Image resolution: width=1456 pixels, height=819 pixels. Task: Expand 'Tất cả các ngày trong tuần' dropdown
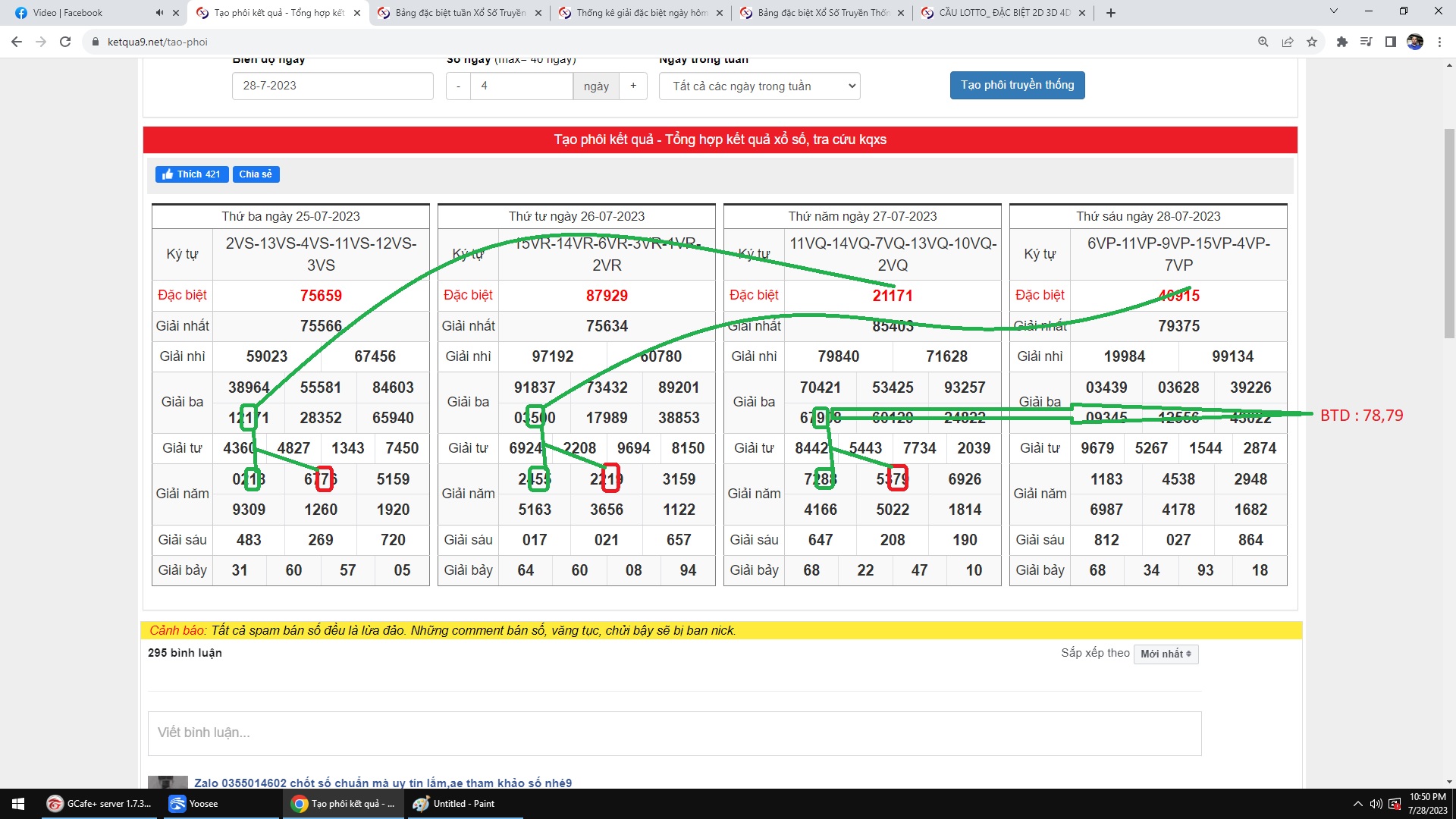(x=759, y=86)
